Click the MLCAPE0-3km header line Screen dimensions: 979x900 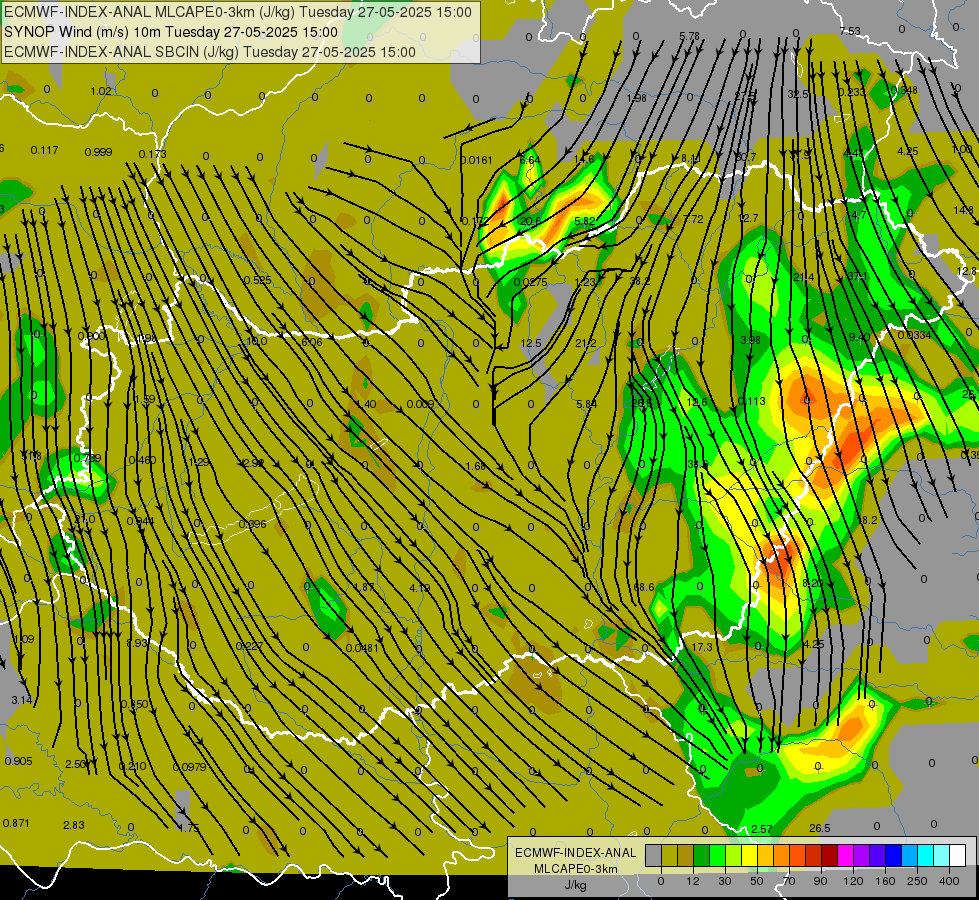[x=238, y=12]
